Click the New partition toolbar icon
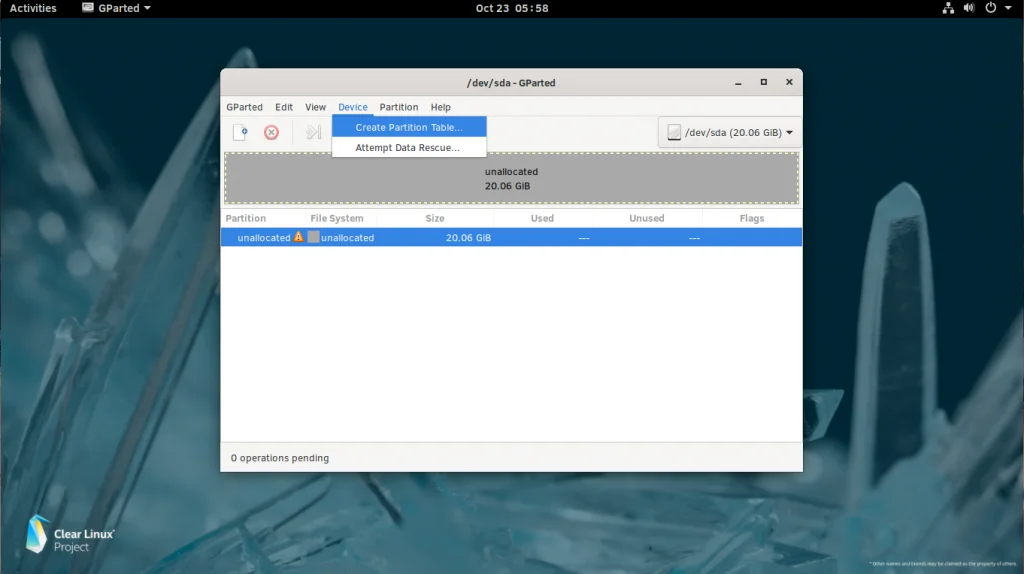 click(x=240, y=133)
